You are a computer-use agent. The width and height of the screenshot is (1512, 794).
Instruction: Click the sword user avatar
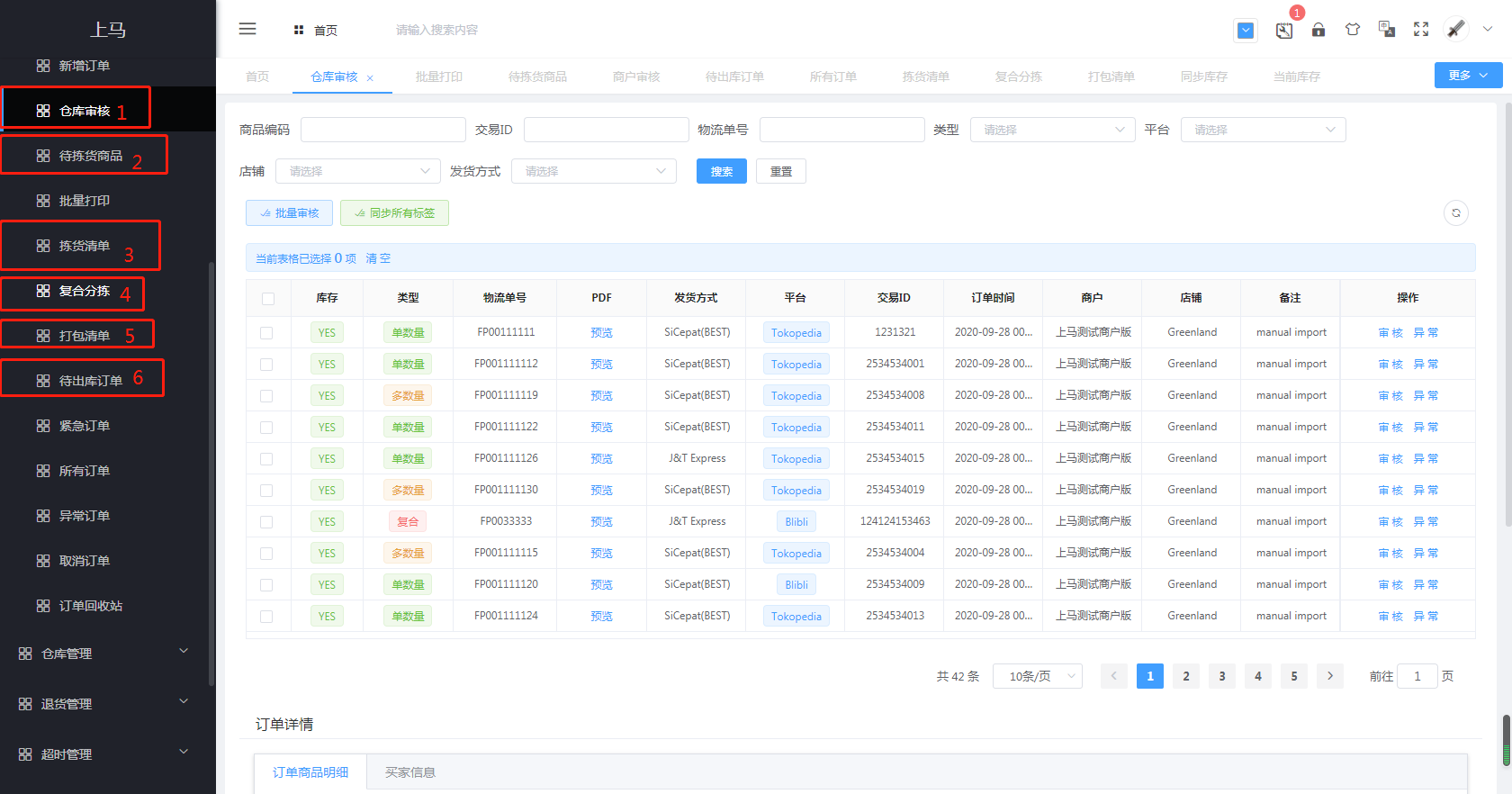1456,29
